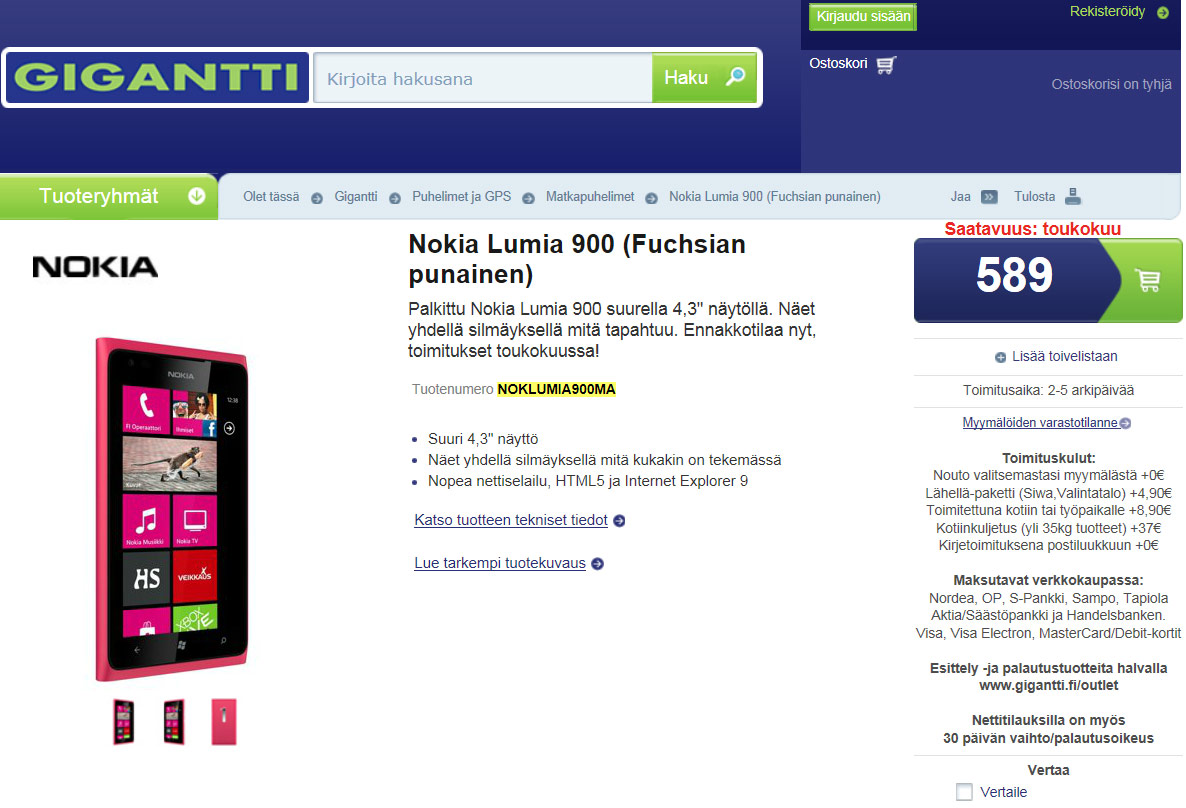
Task: Tick the Vertaile checkbox
Action: pos(964,792)
